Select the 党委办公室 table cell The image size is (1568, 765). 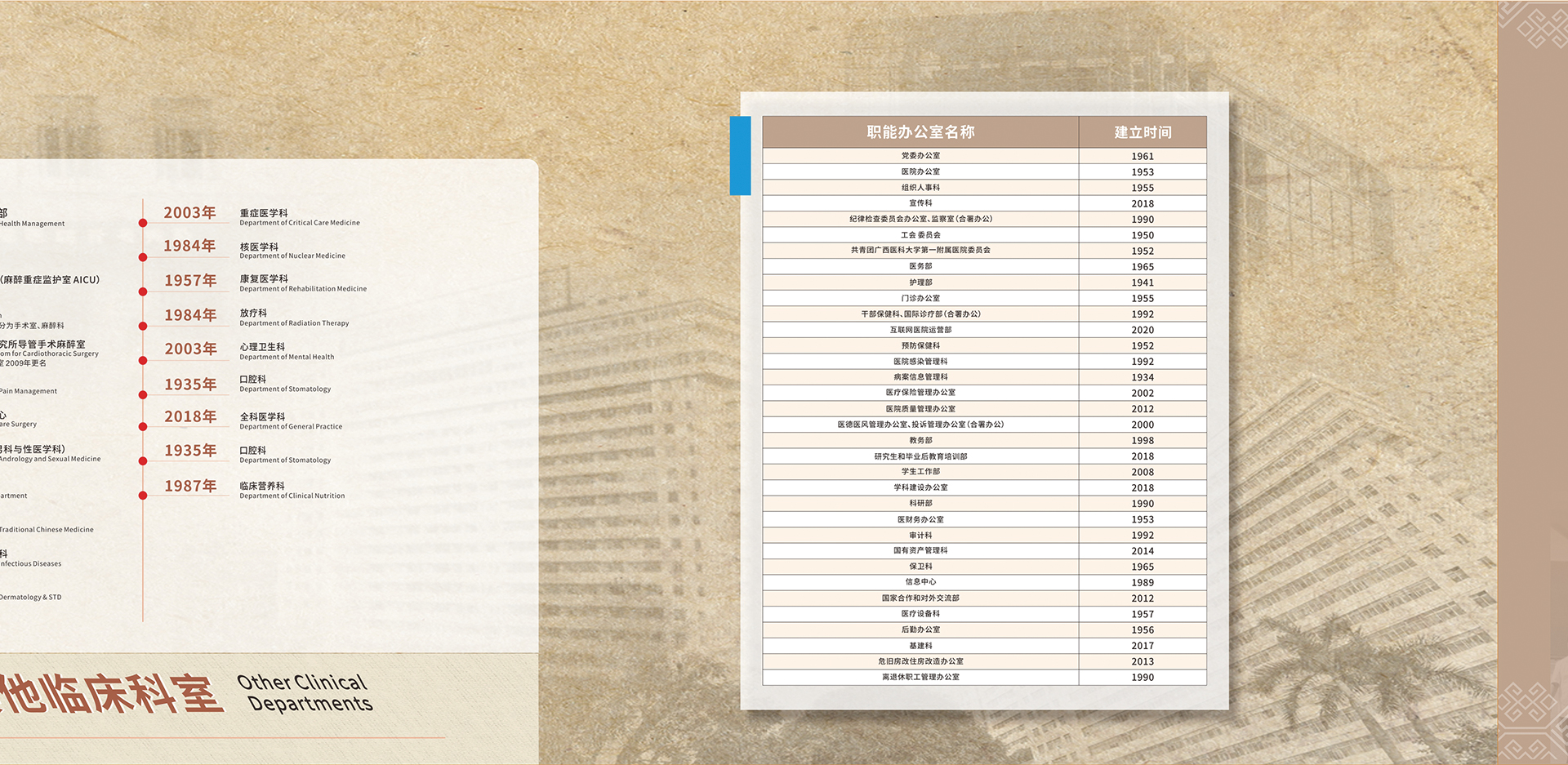click(920, 156)
